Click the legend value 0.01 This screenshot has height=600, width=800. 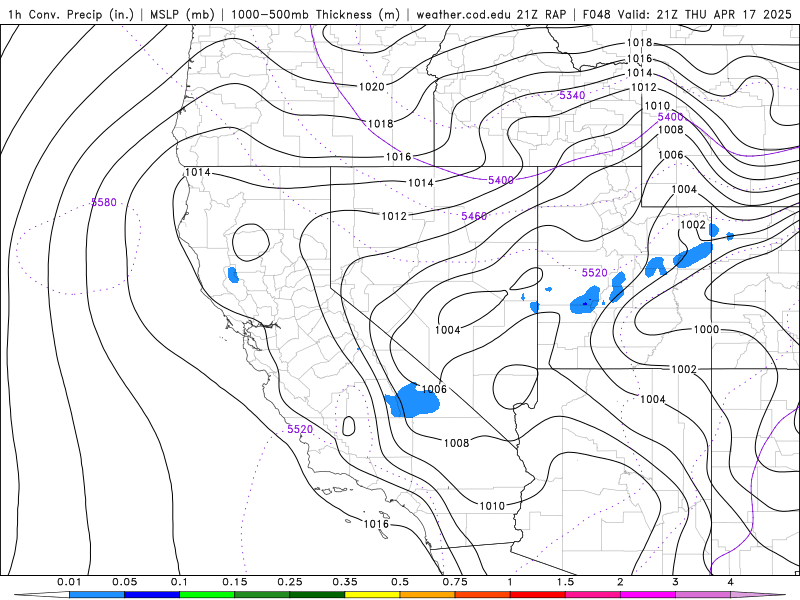[x=69, y=582]
